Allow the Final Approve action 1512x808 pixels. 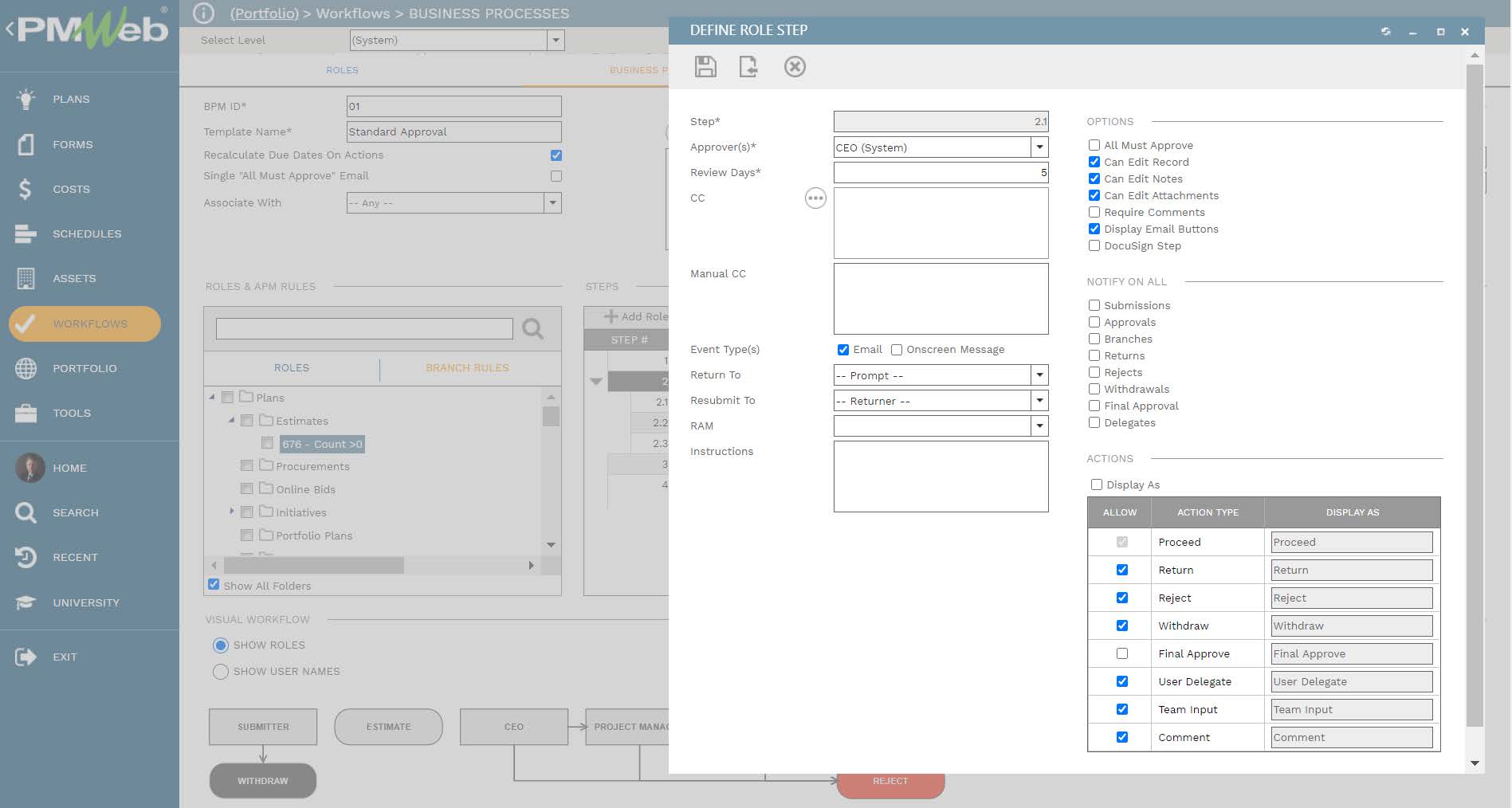click(x=1122, y=653)
